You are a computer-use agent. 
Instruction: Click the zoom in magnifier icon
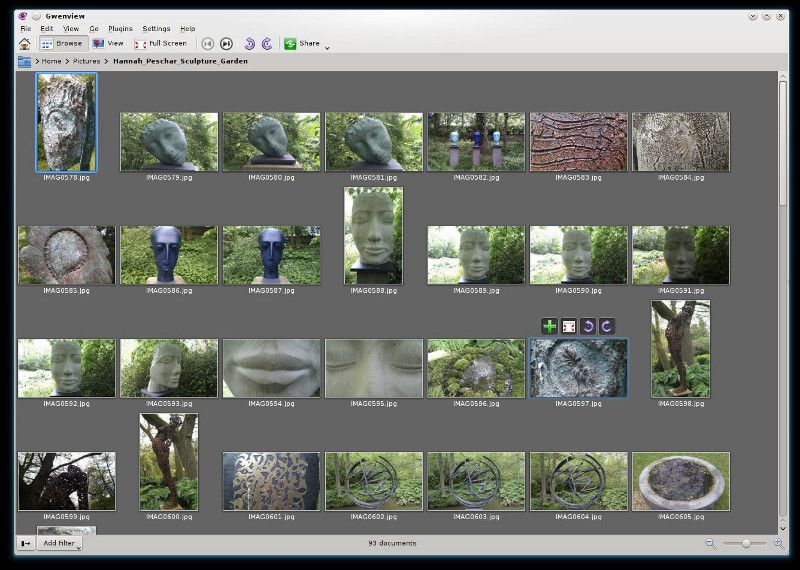click(779, 543)
